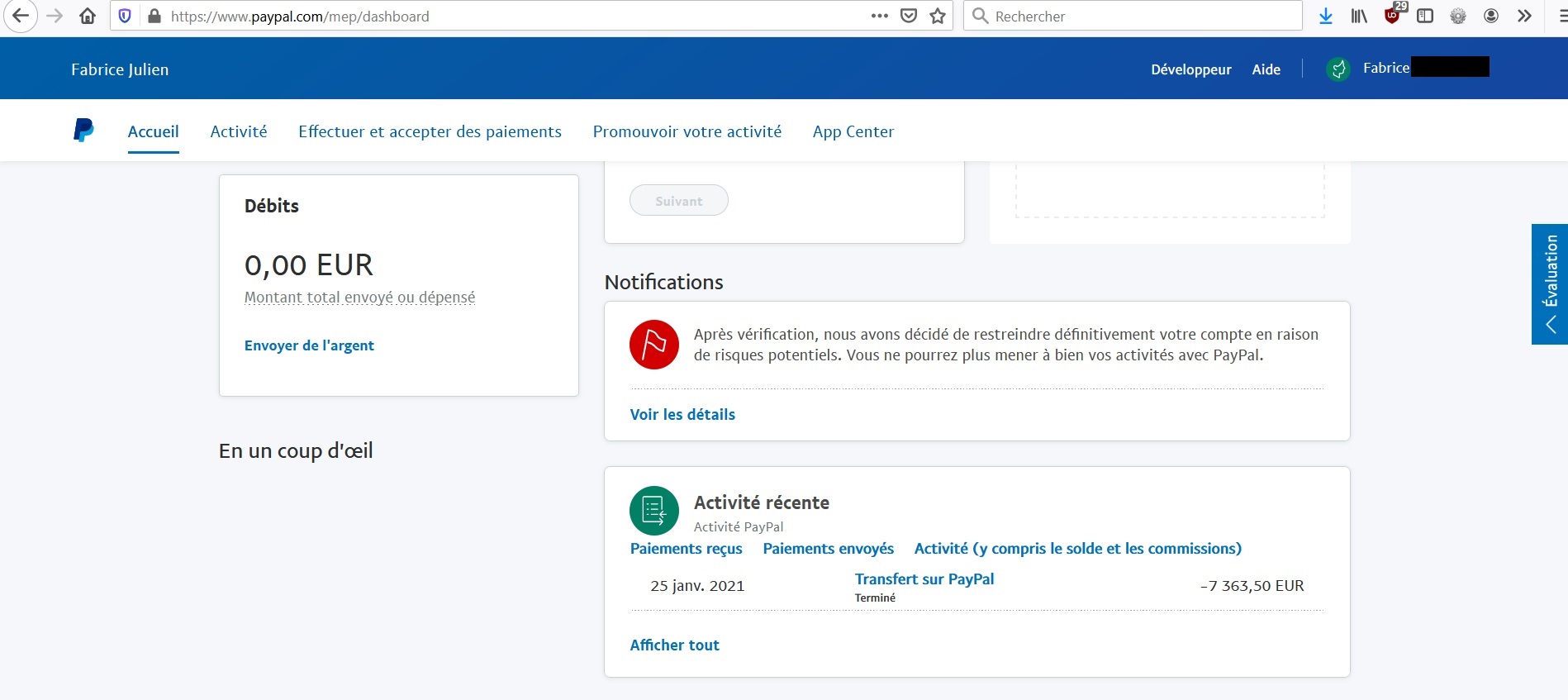Expand the Évaluation side panel arrow

coord(1551,325)
